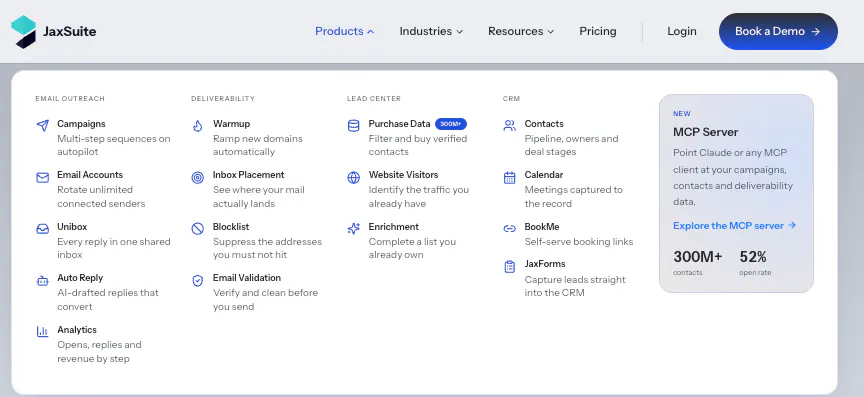Screen dimensions: 864x397
Task: Click the 300M+ contacts statistic in the card
Action: pos(697,262)
